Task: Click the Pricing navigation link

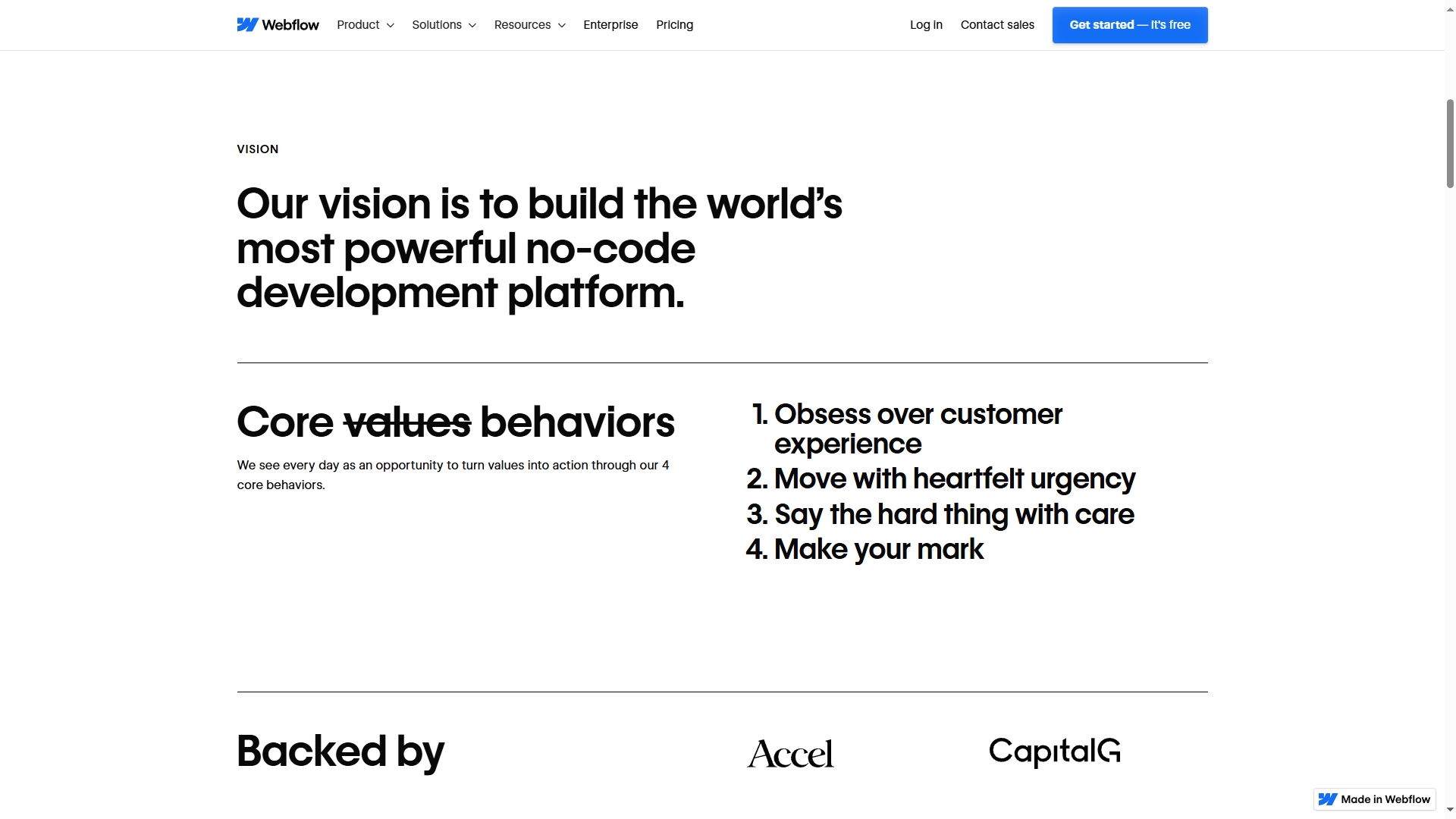Action: point(674,24)
